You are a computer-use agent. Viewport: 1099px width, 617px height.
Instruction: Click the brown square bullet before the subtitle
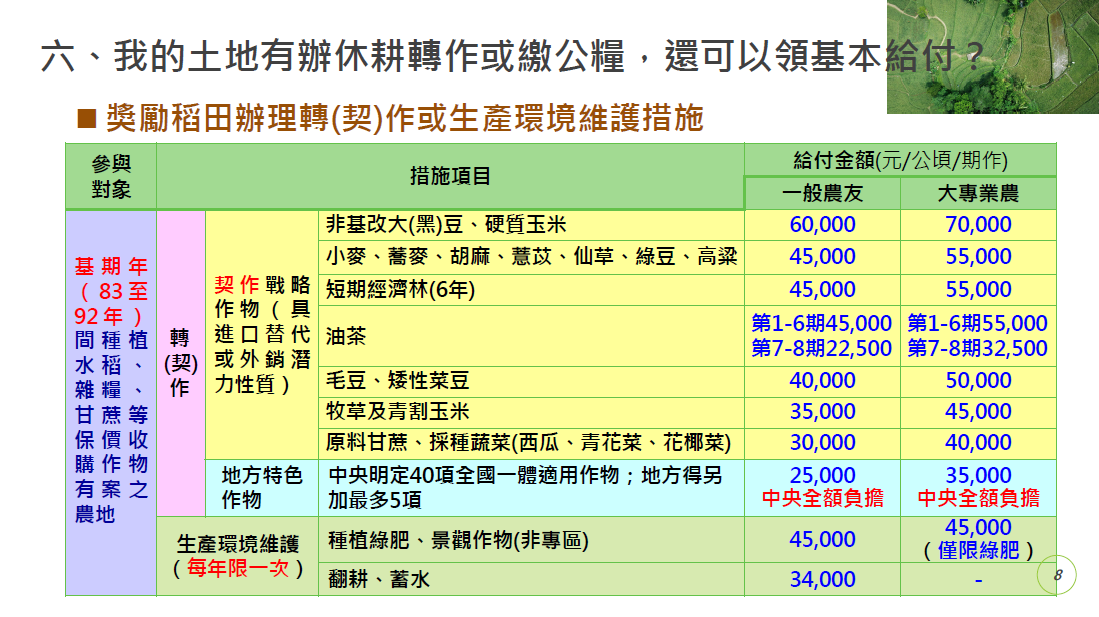(86, 119)
